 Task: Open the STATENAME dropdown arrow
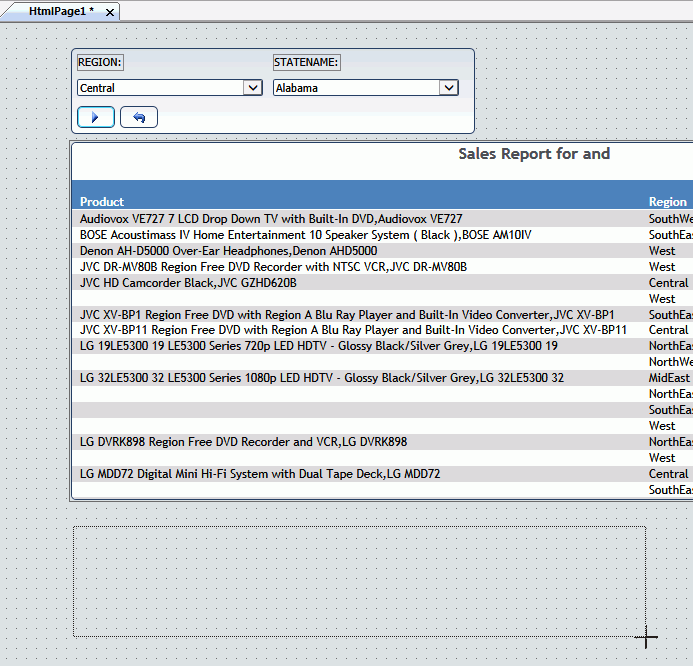point(449,88)
